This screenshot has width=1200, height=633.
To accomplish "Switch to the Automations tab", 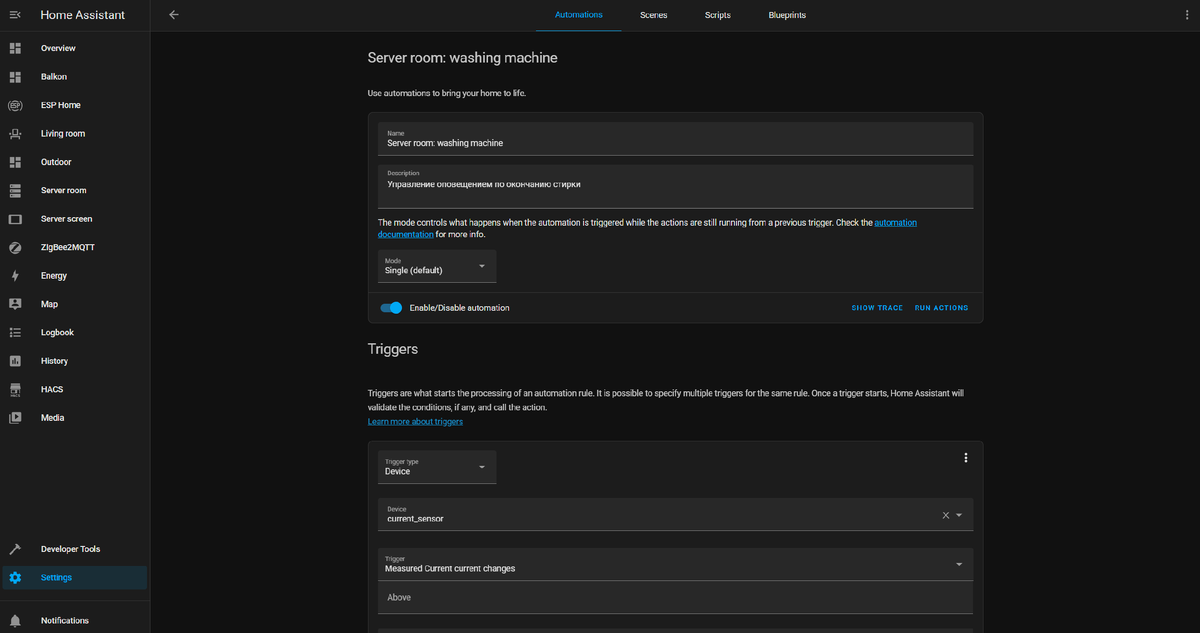I will (x=578, y=15).
